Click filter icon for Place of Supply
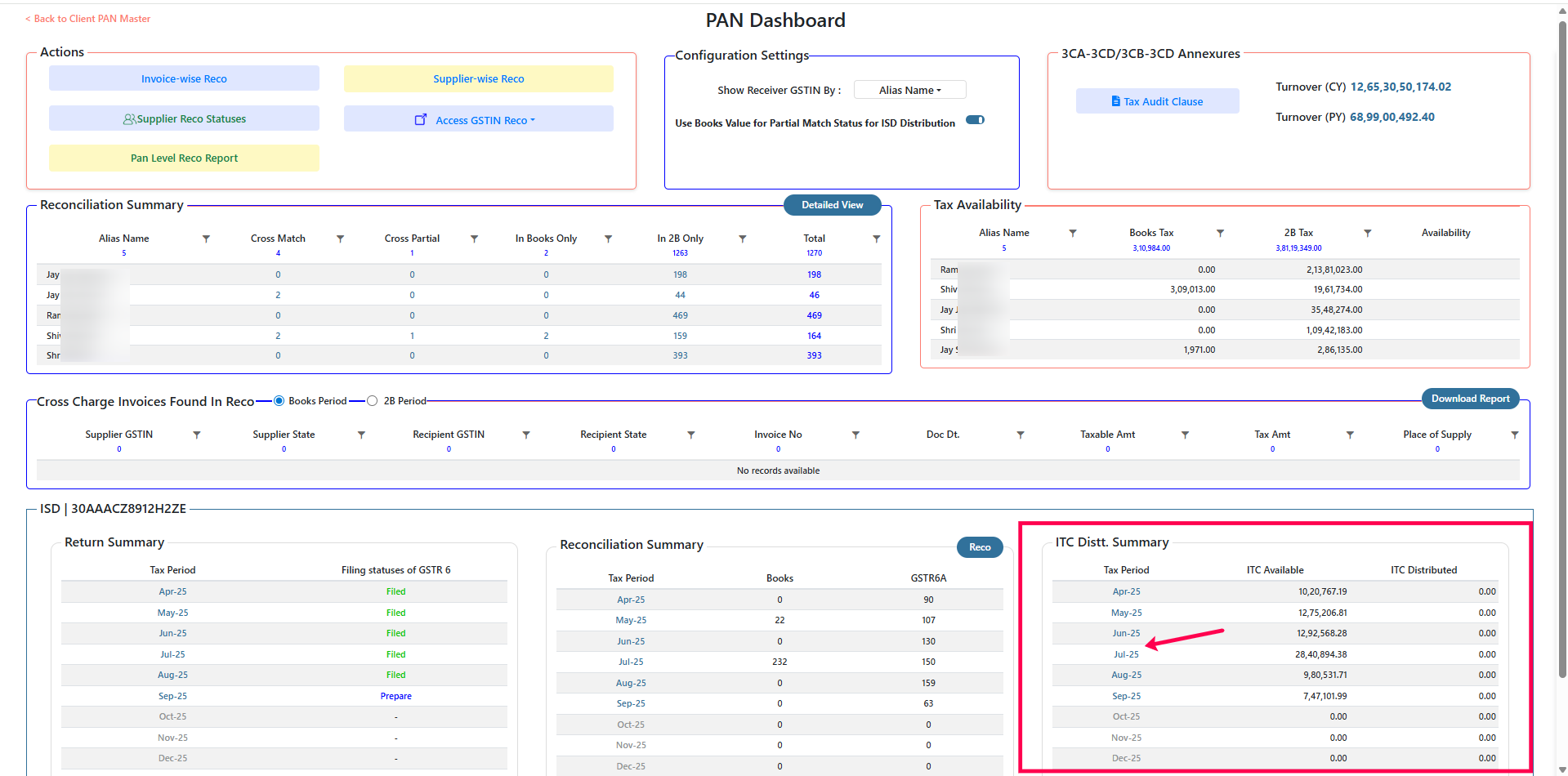This screenshot has width=1568, height=776. point(1514,435)
